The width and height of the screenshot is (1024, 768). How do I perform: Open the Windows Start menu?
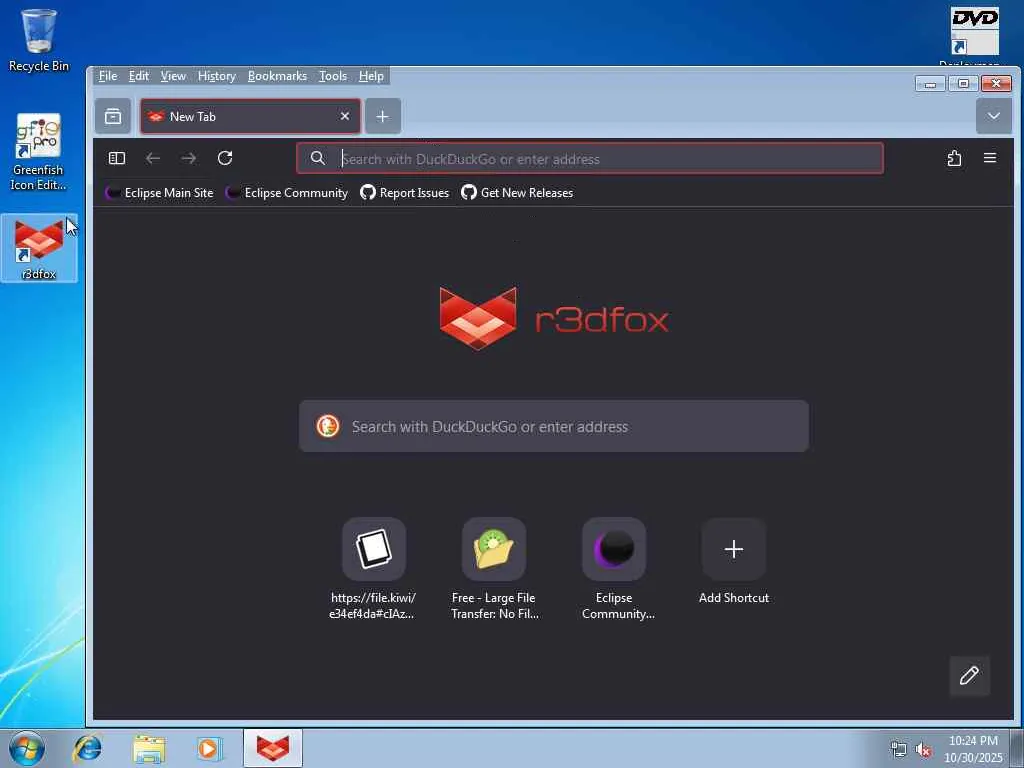pos(27,748)
